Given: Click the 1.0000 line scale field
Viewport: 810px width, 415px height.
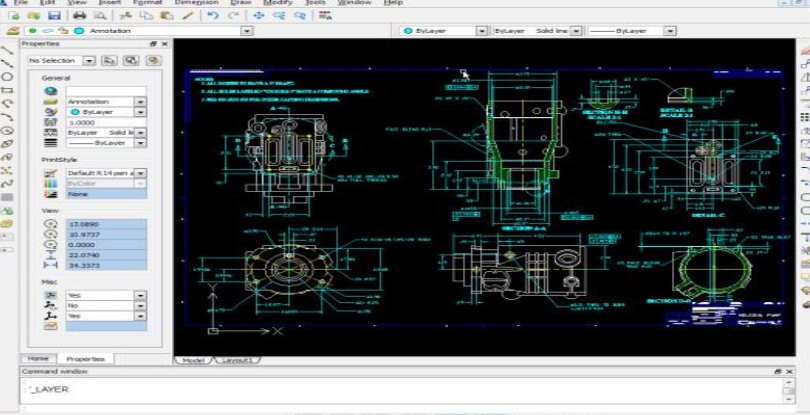Looking at the screenshot, I should 106,122.
